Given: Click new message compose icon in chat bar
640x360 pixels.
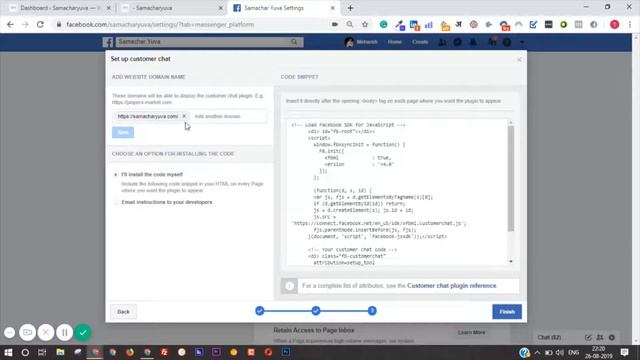Looking at the screenshot, I should coord(588,337).
